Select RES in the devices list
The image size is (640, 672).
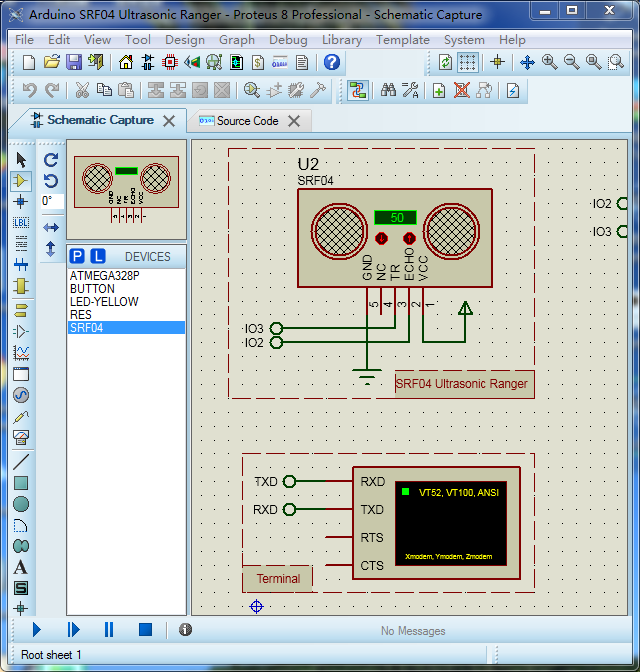126,315
